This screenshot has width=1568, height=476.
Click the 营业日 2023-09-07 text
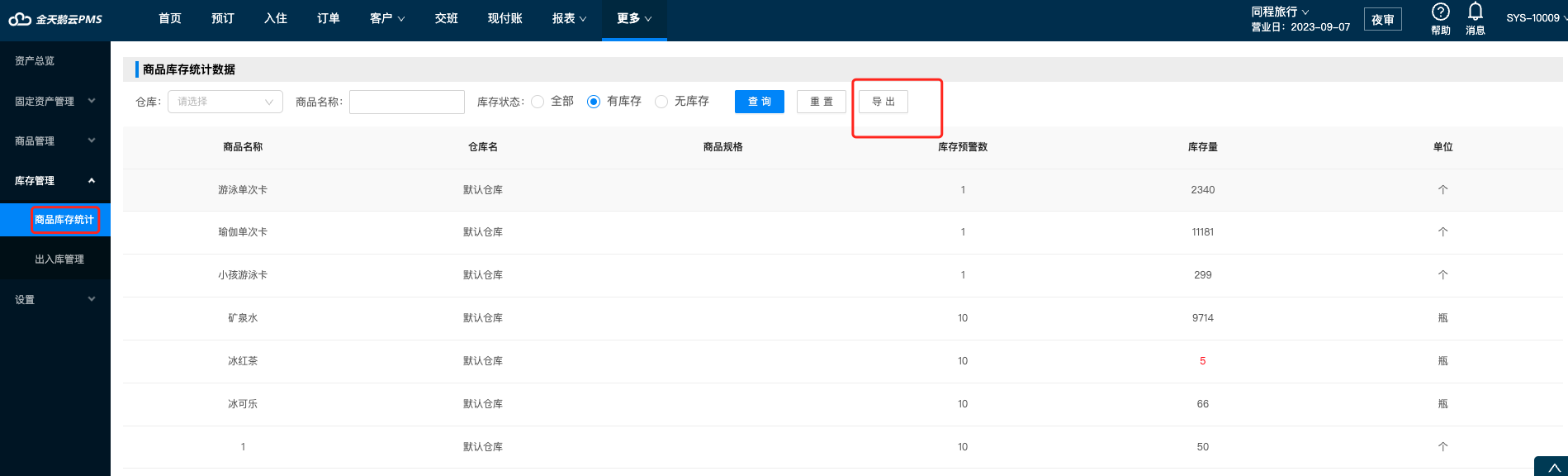[1300, 27]
